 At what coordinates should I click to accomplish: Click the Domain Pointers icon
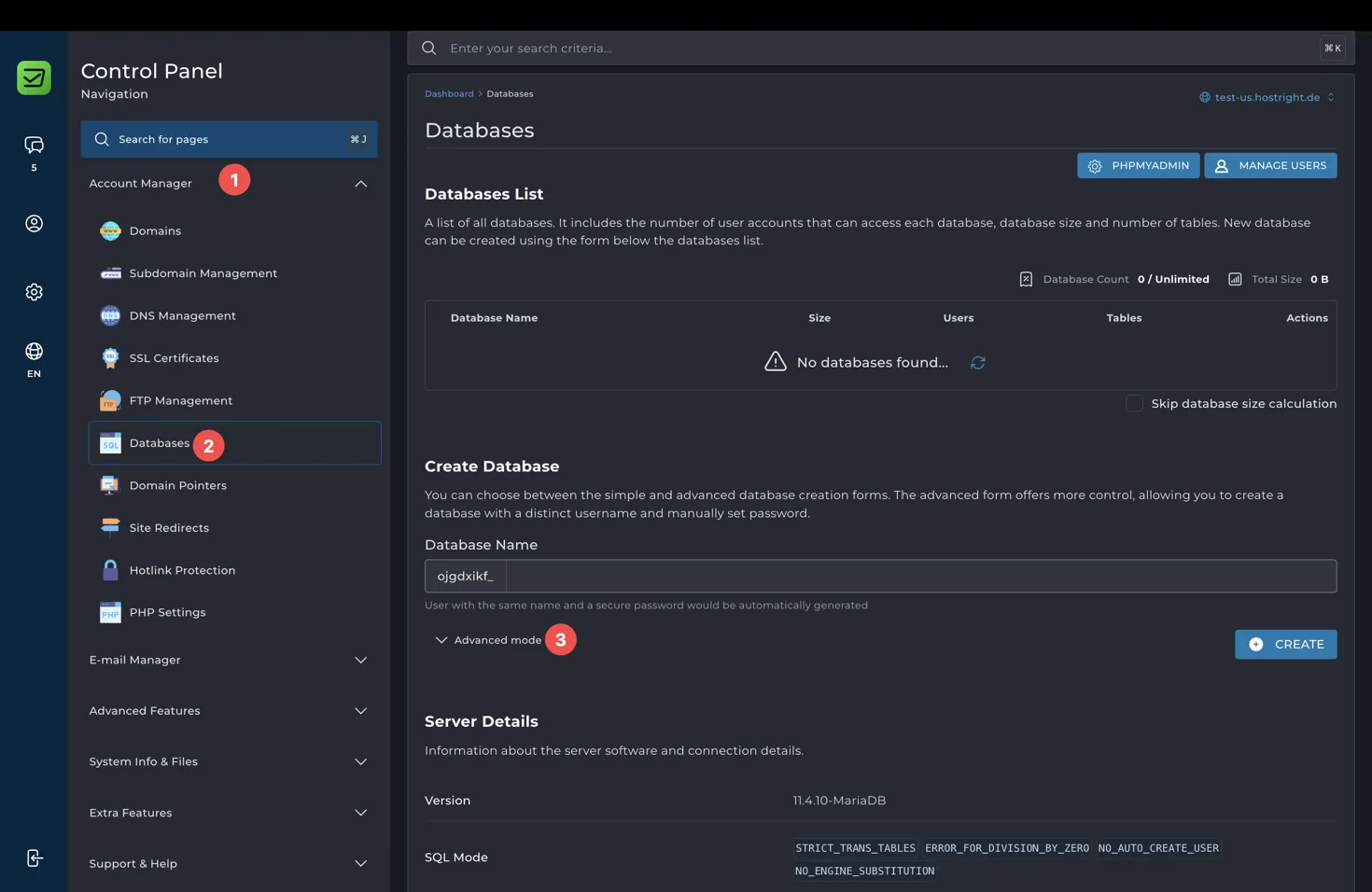click(x=110, y=485)
